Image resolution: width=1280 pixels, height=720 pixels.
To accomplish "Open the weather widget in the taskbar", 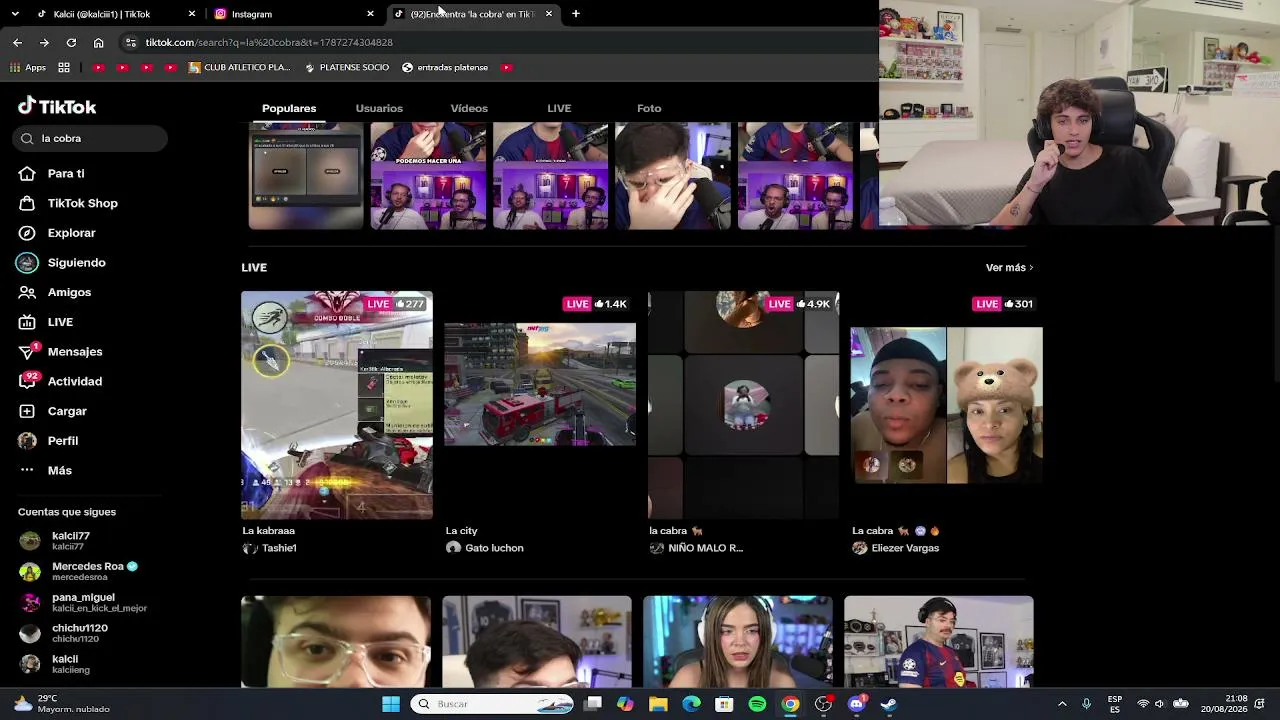I will tap(62, 704).
